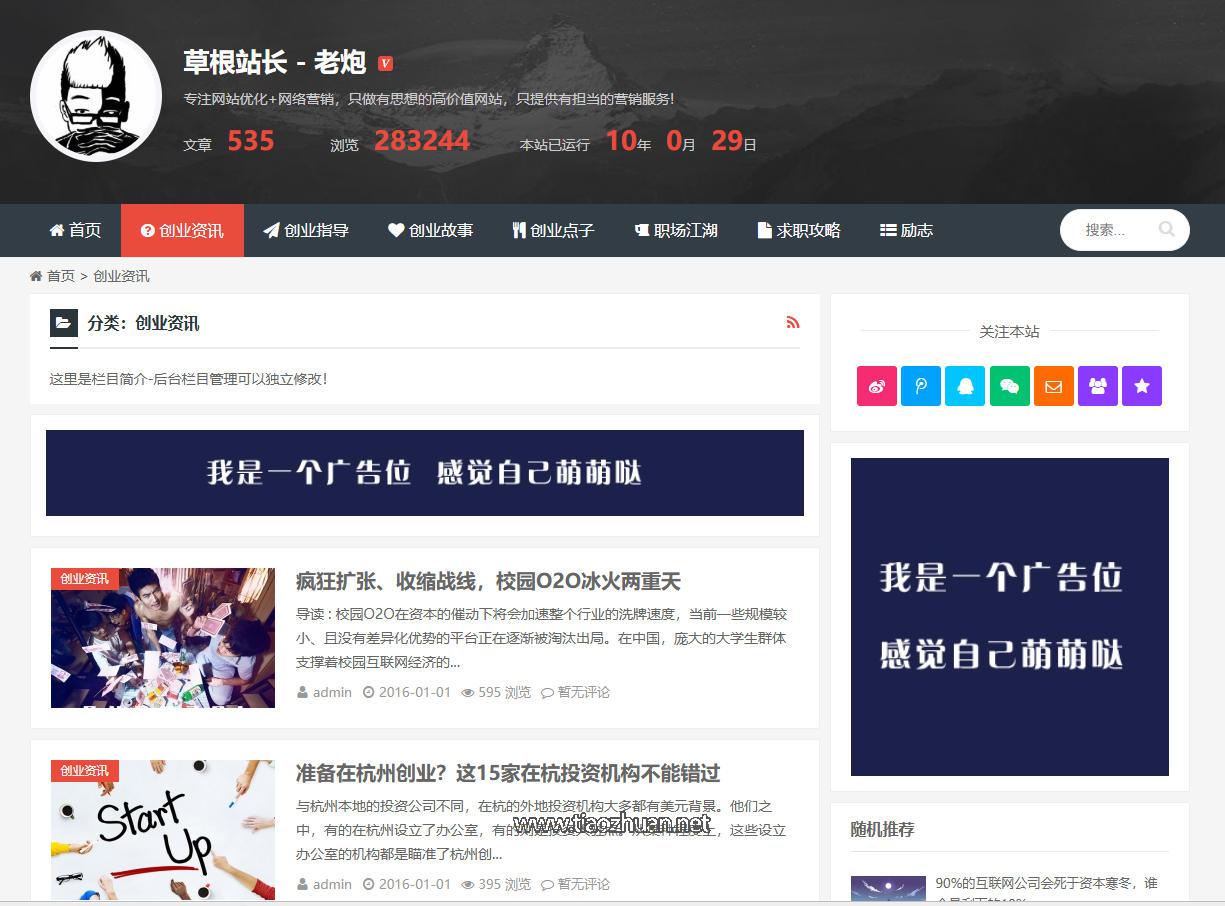Click 暂无评论 on the 杭州 article
This screenshot has height=906, width=1225.
click(x=576, y=884)
